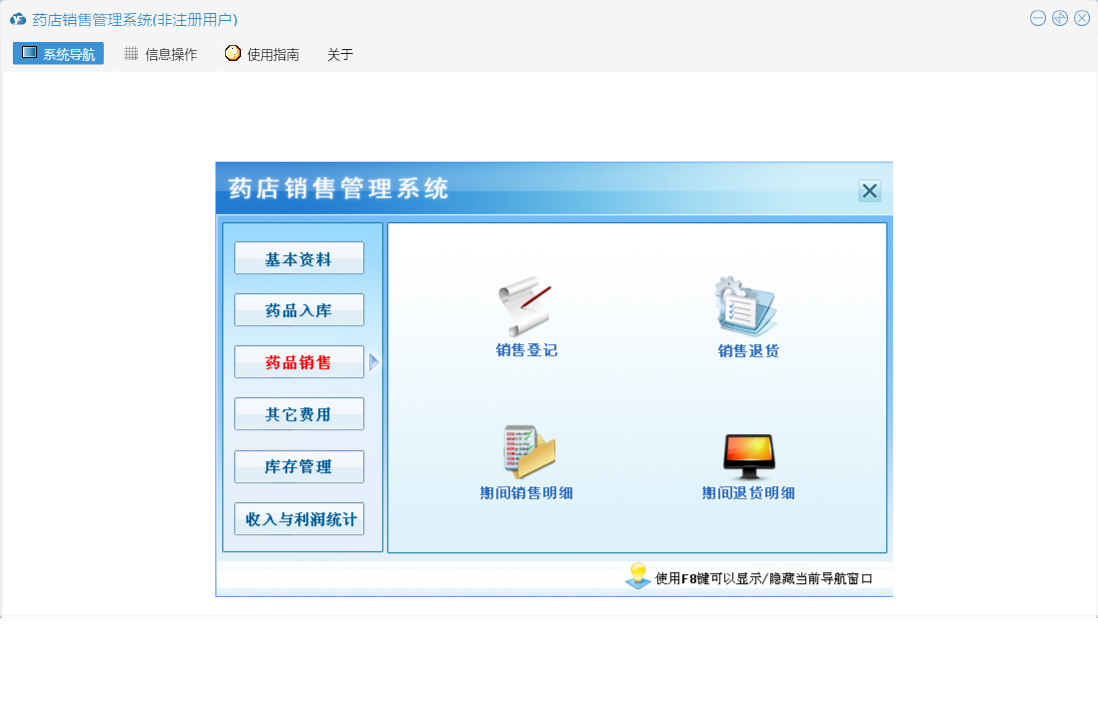Image resolution: width=1098 pixels, height=719 pixels.
Task: Select the 库存管理 sidebar button
Action: point(299,466)
